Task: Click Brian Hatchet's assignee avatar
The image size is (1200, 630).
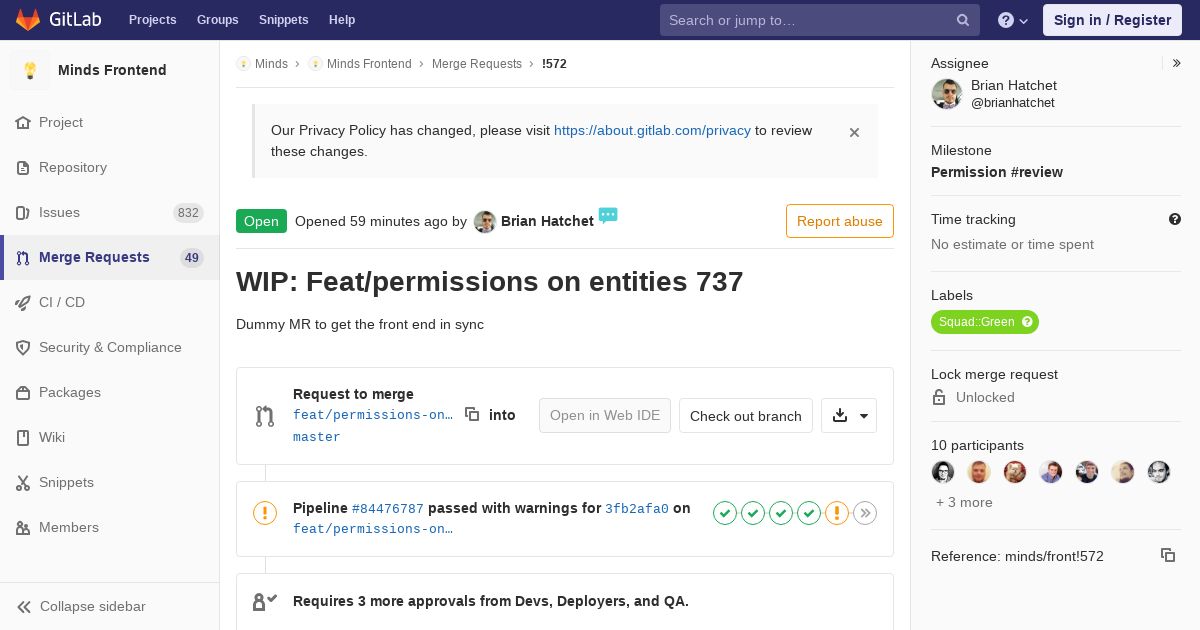Action: 946,94
